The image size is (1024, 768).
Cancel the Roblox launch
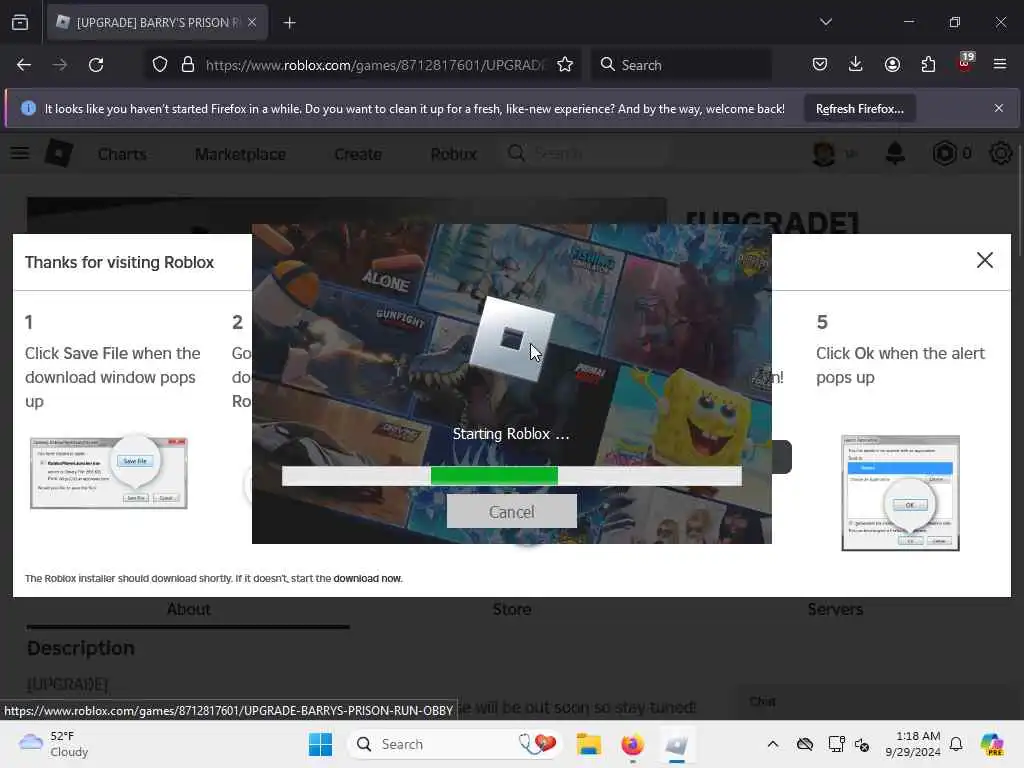click(x=511, y=511)
